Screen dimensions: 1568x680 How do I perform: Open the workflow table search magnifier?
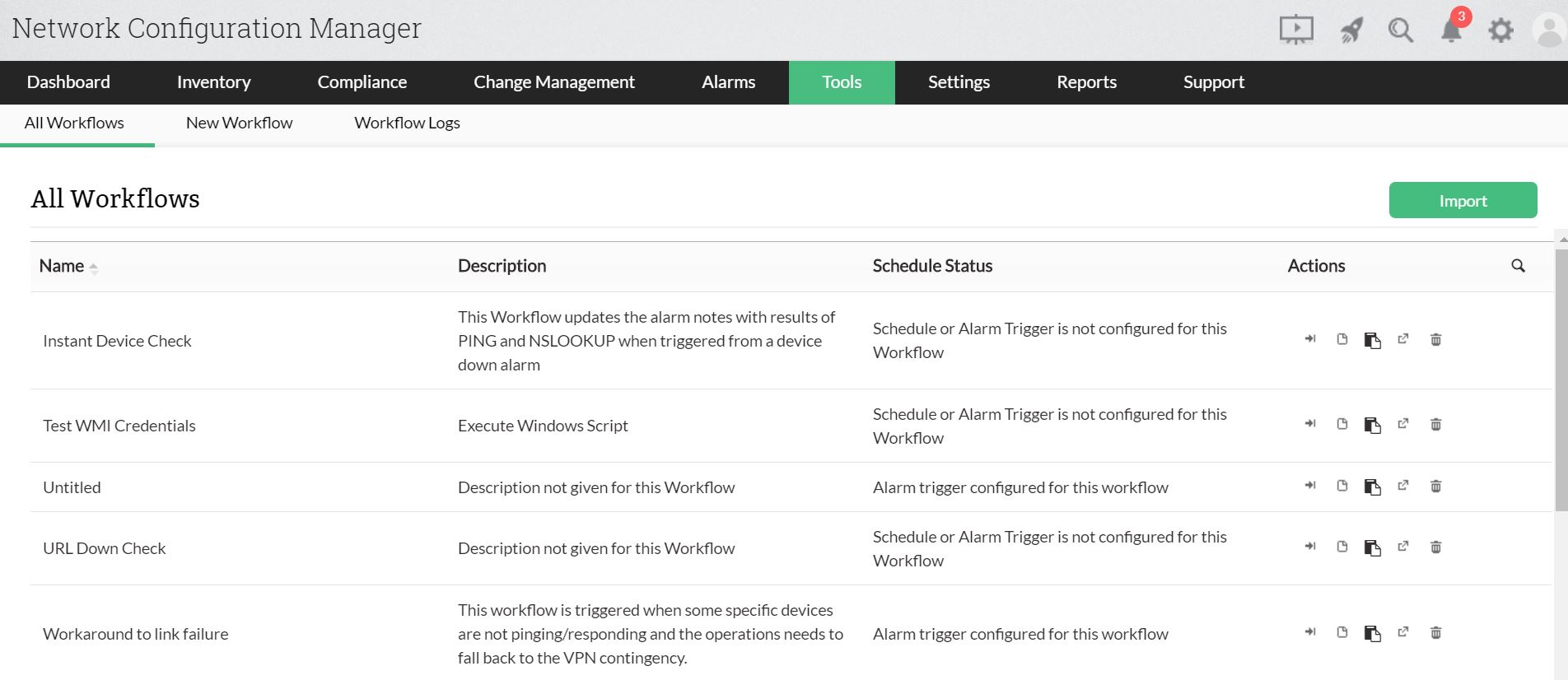click(x=1518, y=266)
